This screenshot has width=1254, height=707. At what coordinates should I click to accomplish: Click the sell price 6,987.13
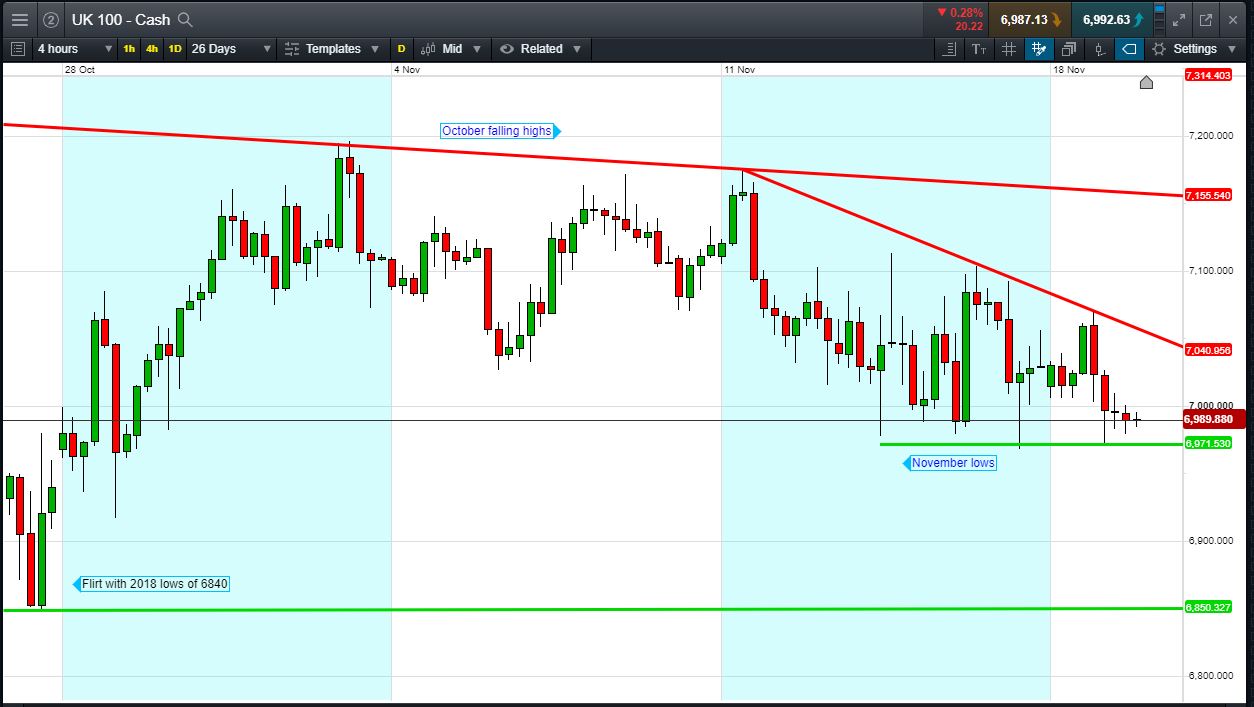tap(1030, 19)
